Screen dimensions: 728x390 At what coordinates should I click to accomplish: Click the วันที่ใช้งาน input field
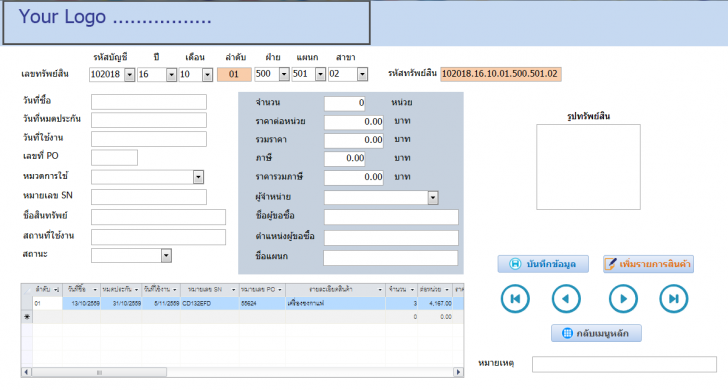149,139
